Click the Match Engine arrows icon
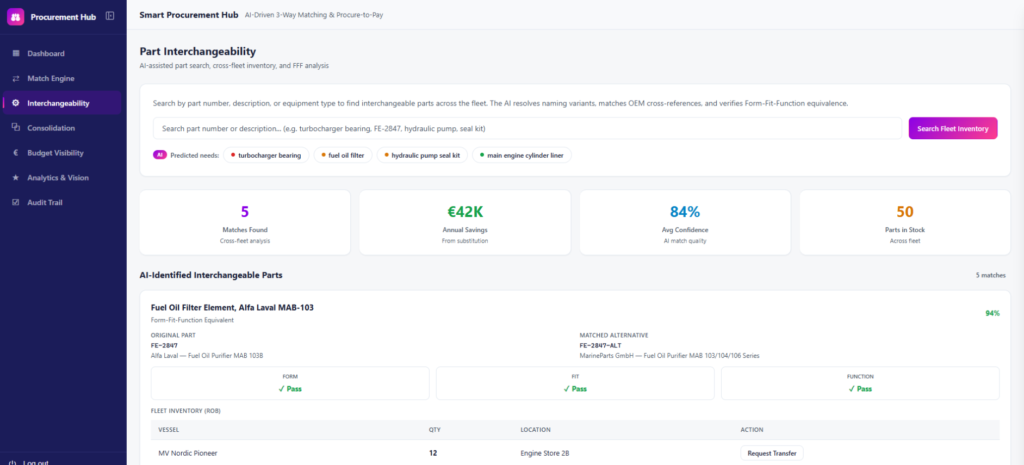 tap(16, 78)
